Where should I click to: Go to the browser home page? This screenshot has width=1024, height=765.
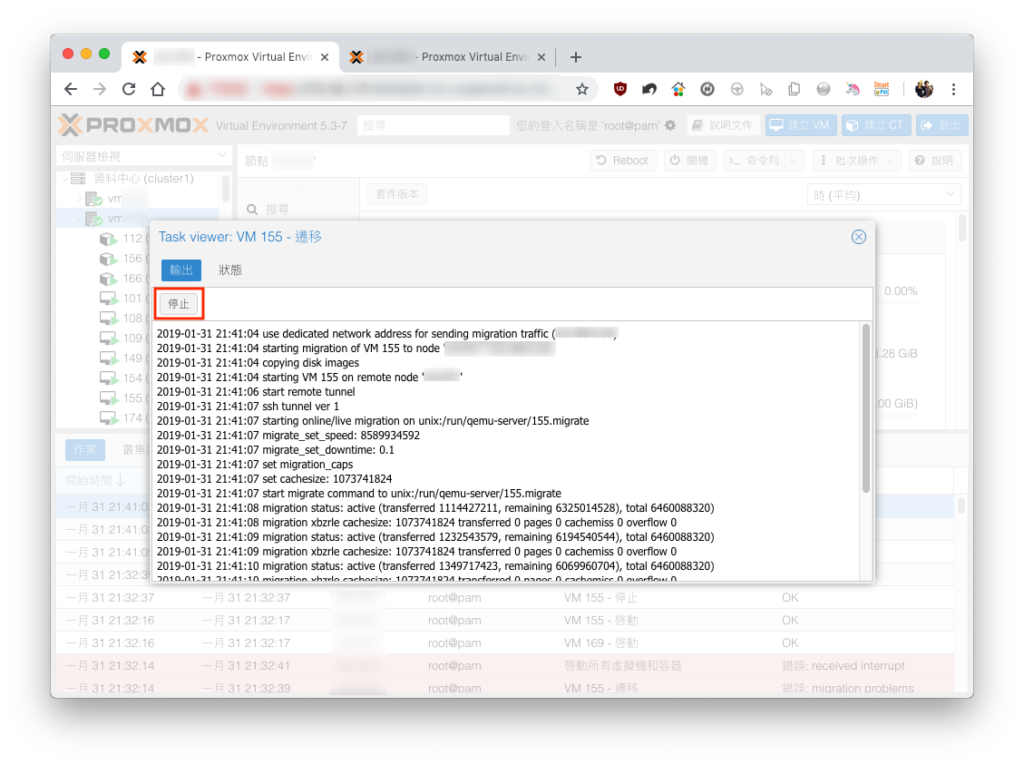coord(157,90)
